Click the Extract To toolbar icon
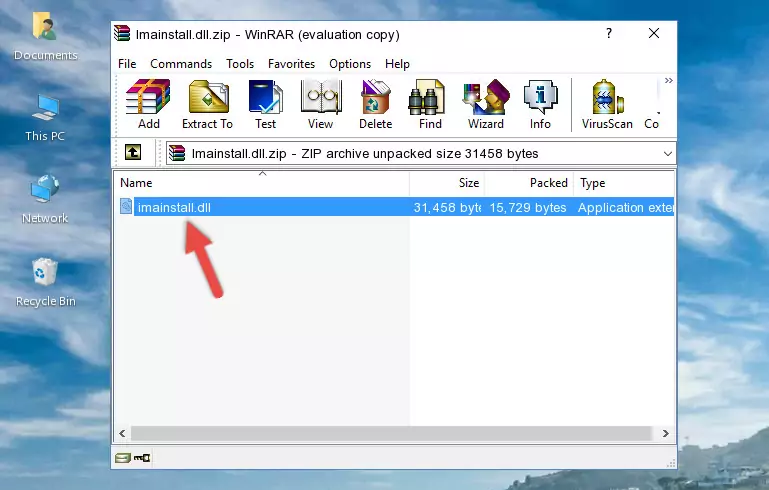 [x=207, y=104]
